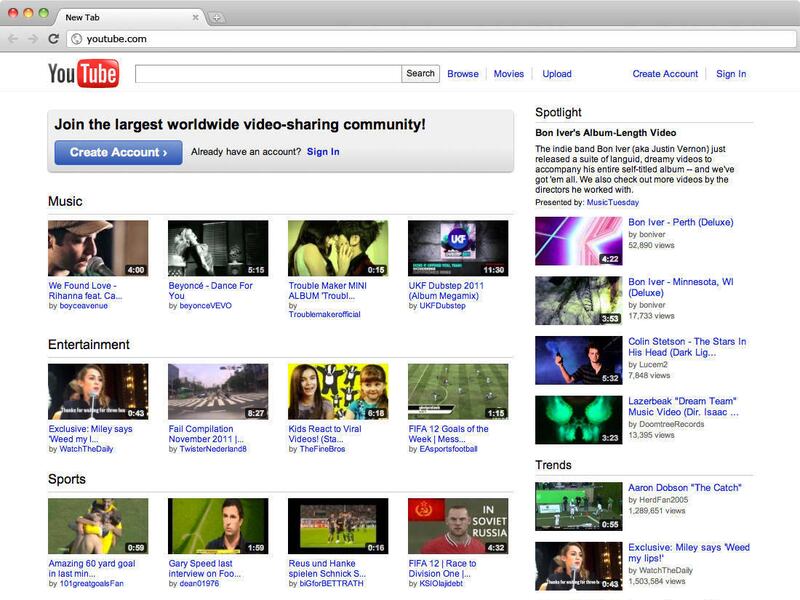Click the browser forward arrow
Screen dimensions: 800x600
coord(33,39)
